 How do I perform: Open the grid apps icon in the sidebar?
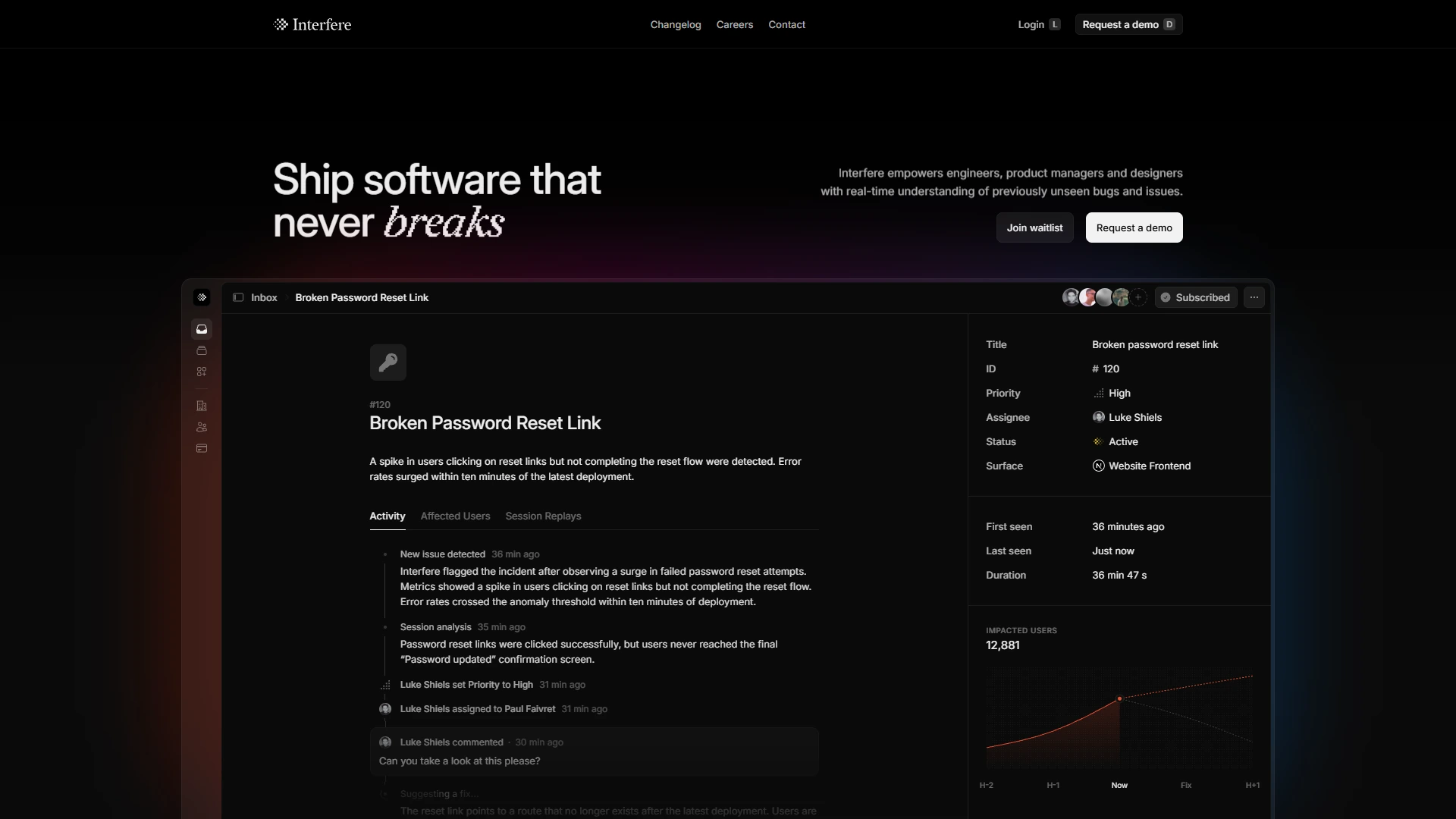tap(202, 372)
